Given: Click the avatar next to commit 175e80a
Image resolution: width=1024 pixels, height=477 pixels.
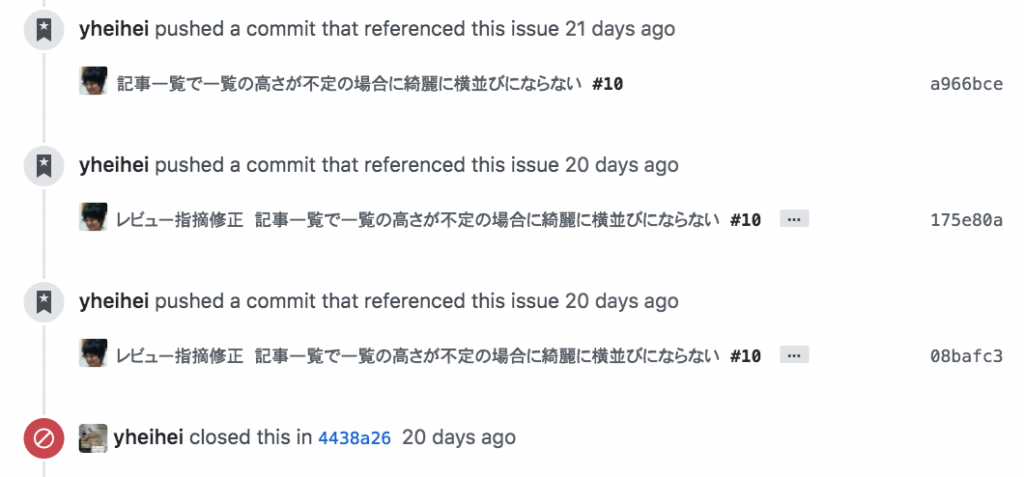Looking at the screenshot, I should [93, 217].
